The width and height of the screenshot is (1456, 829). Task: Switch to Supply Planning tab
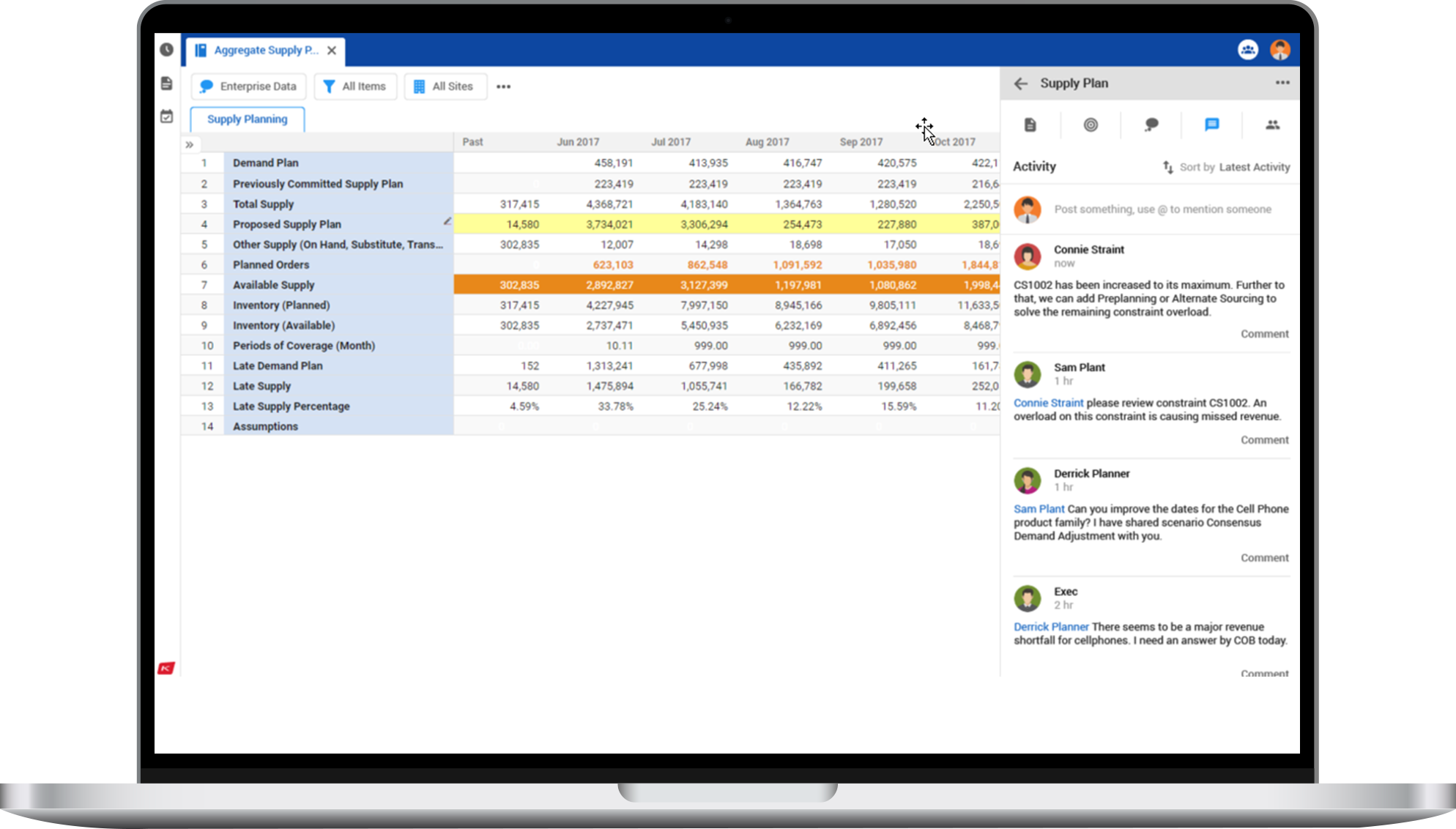click(x=247, y=119)
